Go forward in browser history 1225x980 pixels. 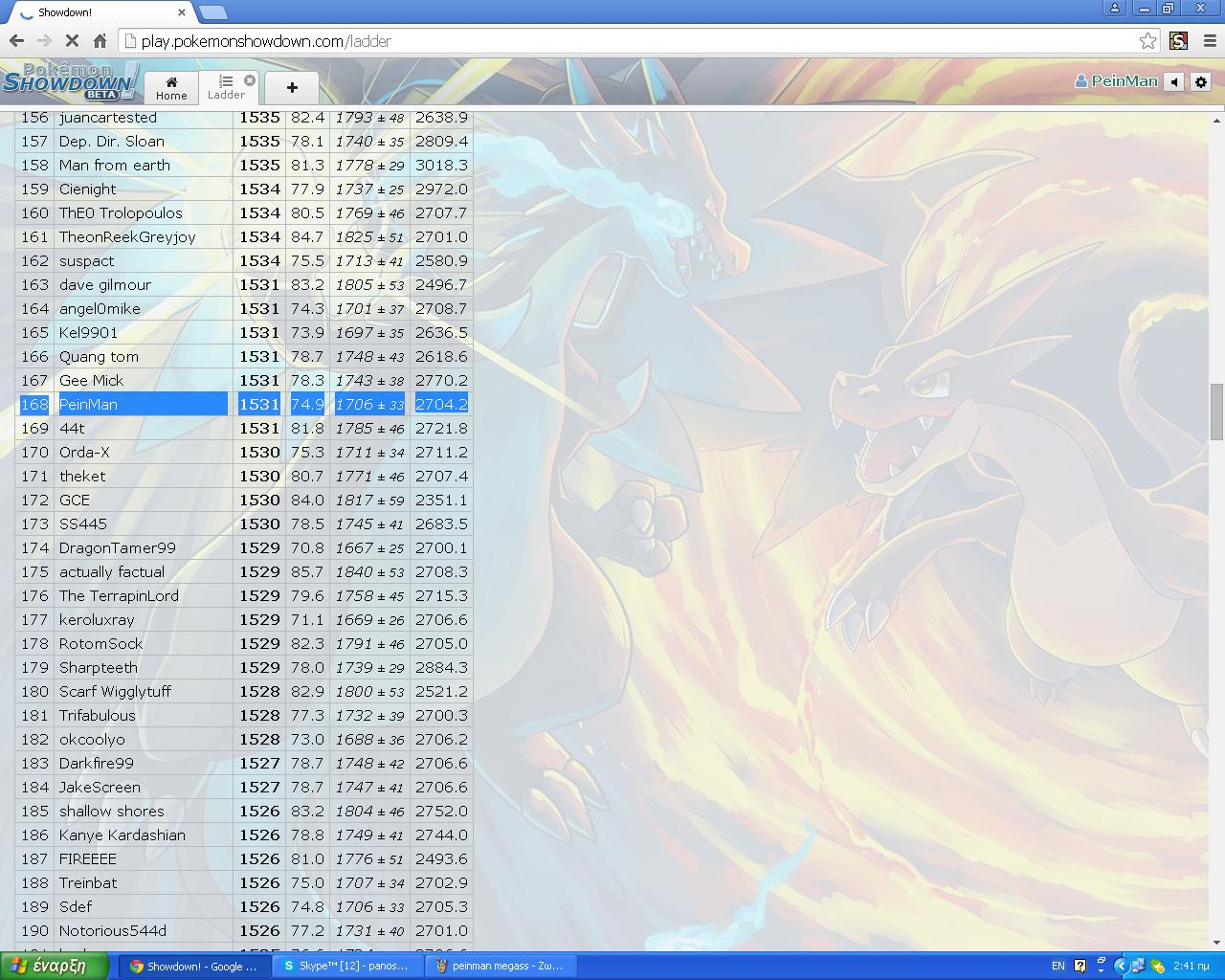tap(44, 40)
